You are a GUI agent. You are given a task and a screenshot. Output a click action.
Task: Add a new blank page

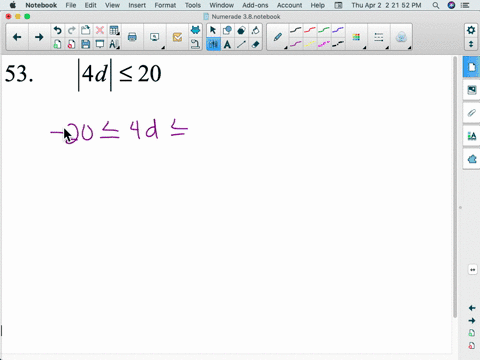57,44
